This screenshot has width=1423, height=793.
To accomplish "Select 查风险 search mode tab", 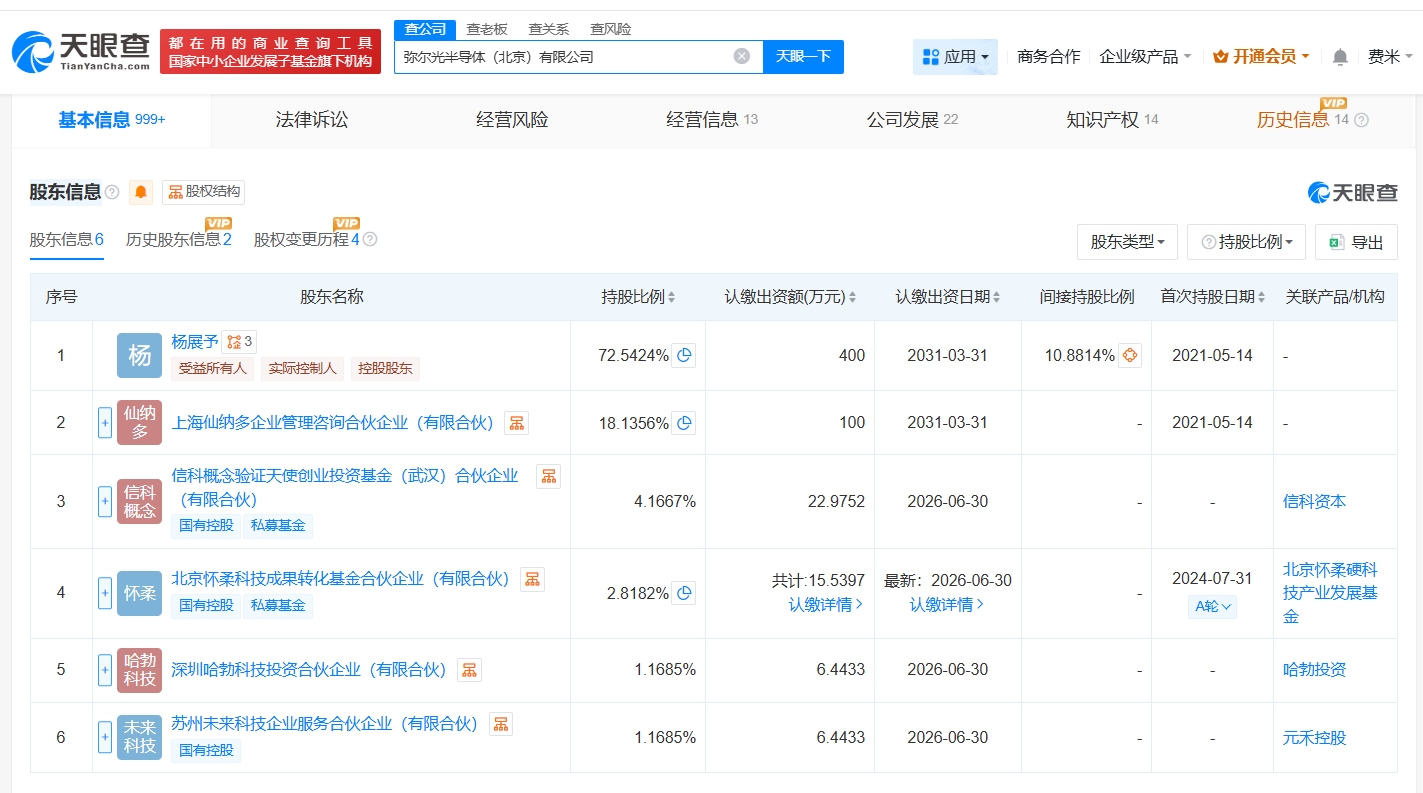I will (610, 29).
